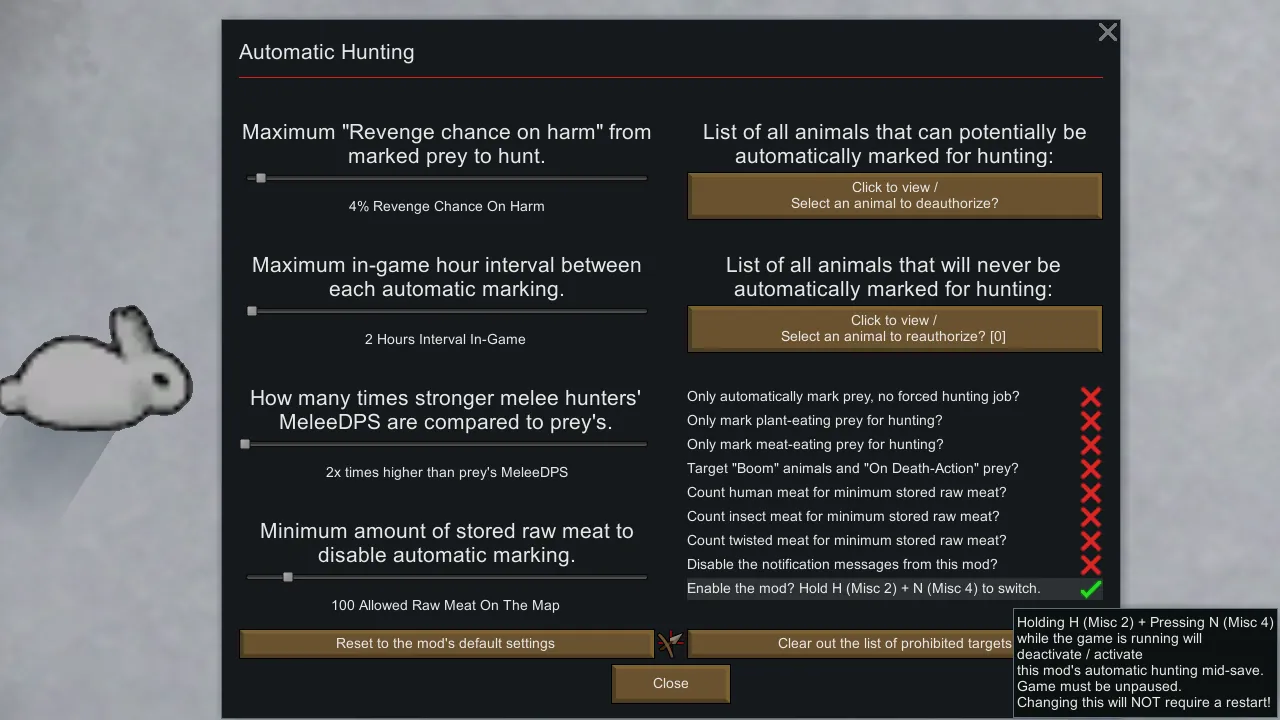The width and height of the screenshot is (1280, 720).
Task: Click the X icon to close dialog
Action: coord(1107,33)
